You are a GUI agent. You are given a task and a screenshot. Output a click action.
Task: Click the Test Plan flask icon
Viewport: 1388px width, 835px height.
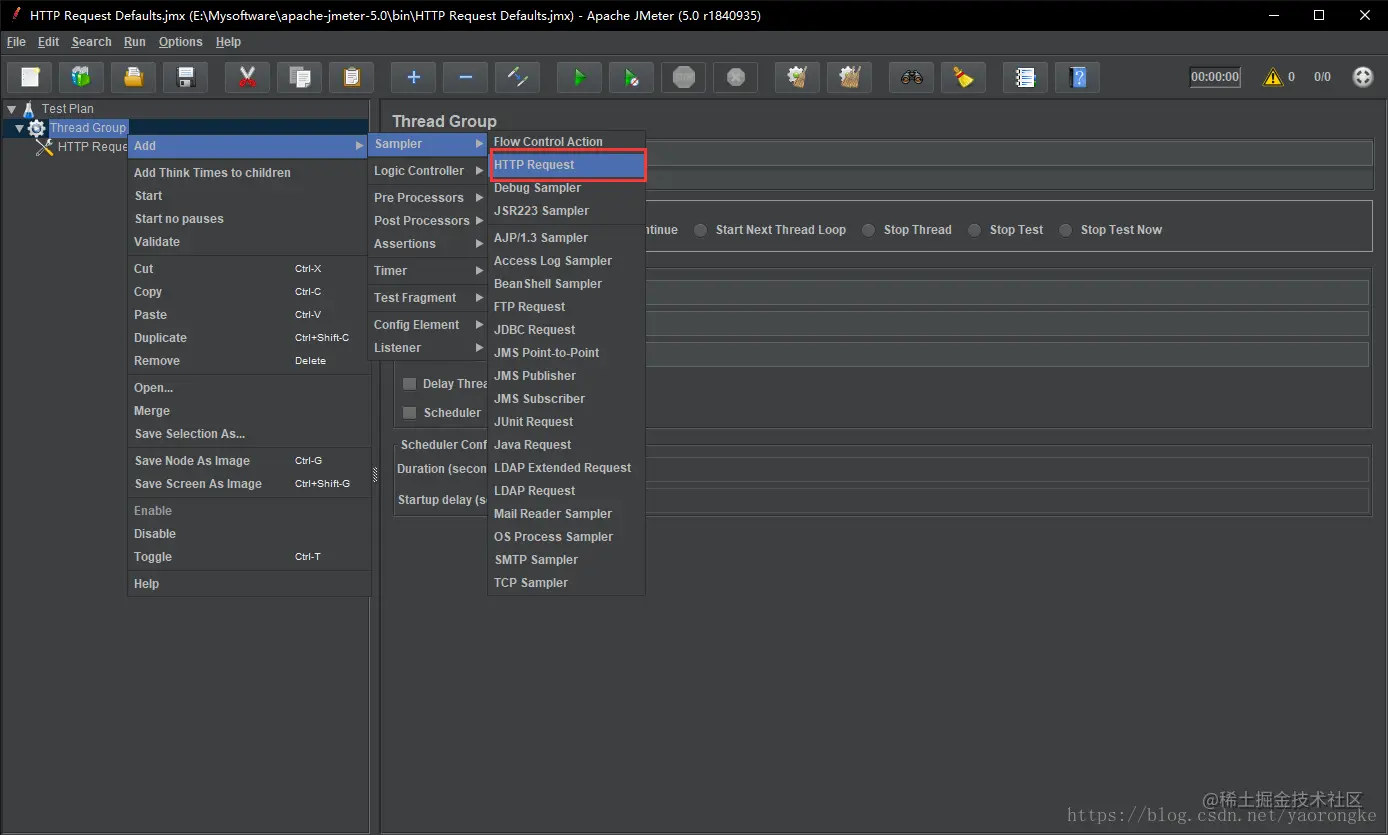pos(29,109)
